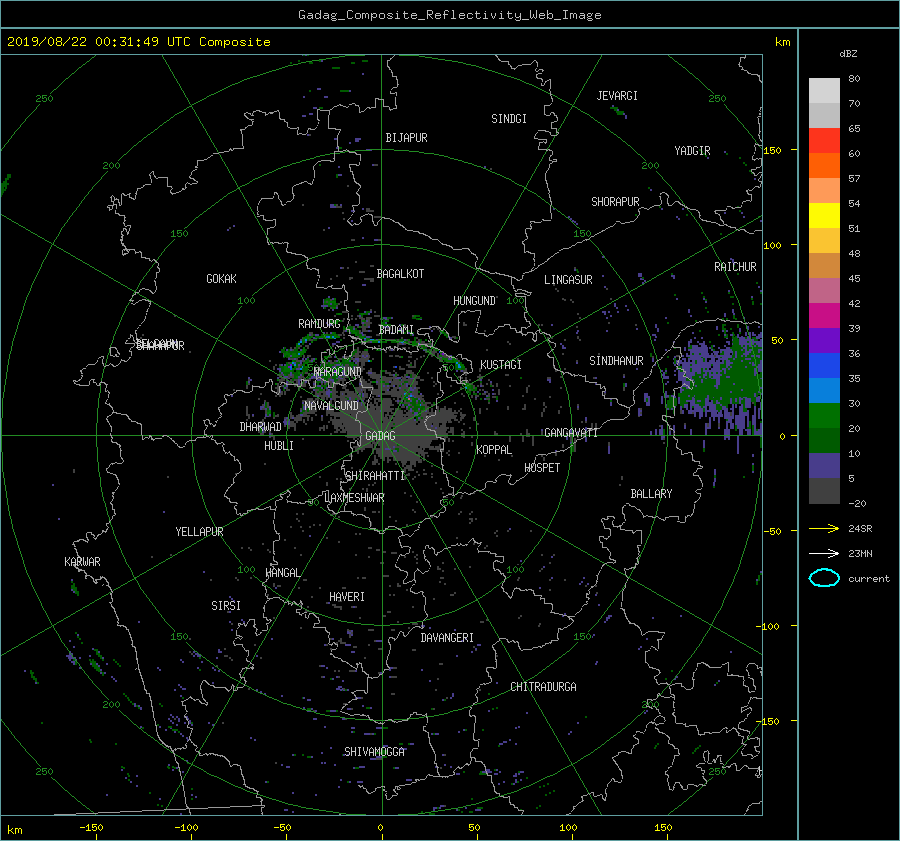The height and width of the screenshot is (841, 900).
Task: Click the dBZ legend heading
Action: click(848, 54)
